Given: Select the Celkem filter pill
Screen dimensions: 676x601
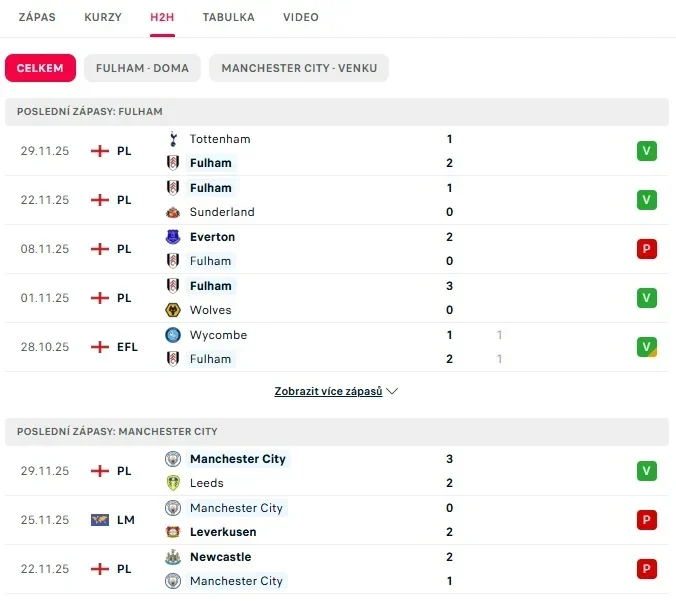Looking at the screenshot, I should [x=40, y=68].
